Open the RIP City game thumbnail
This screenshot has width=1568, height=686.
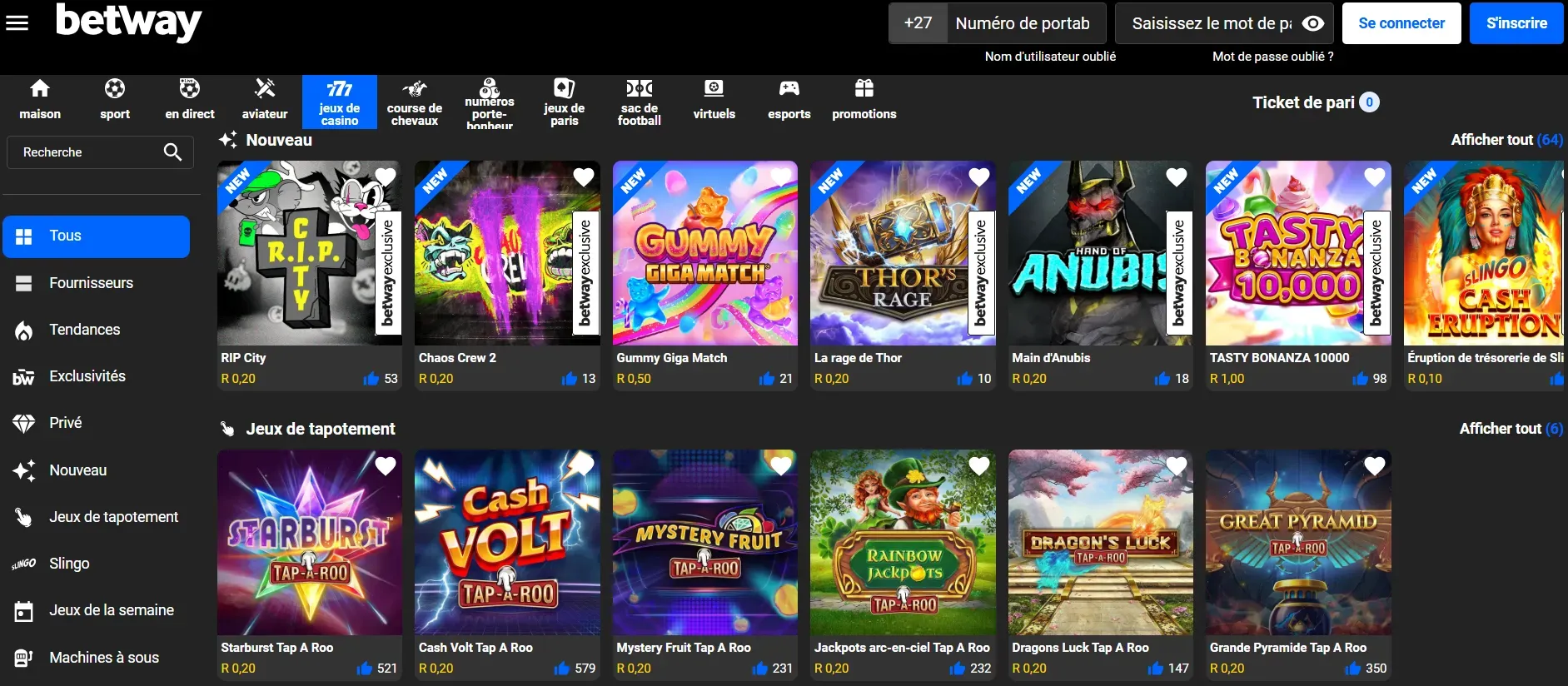click(310, 253)
